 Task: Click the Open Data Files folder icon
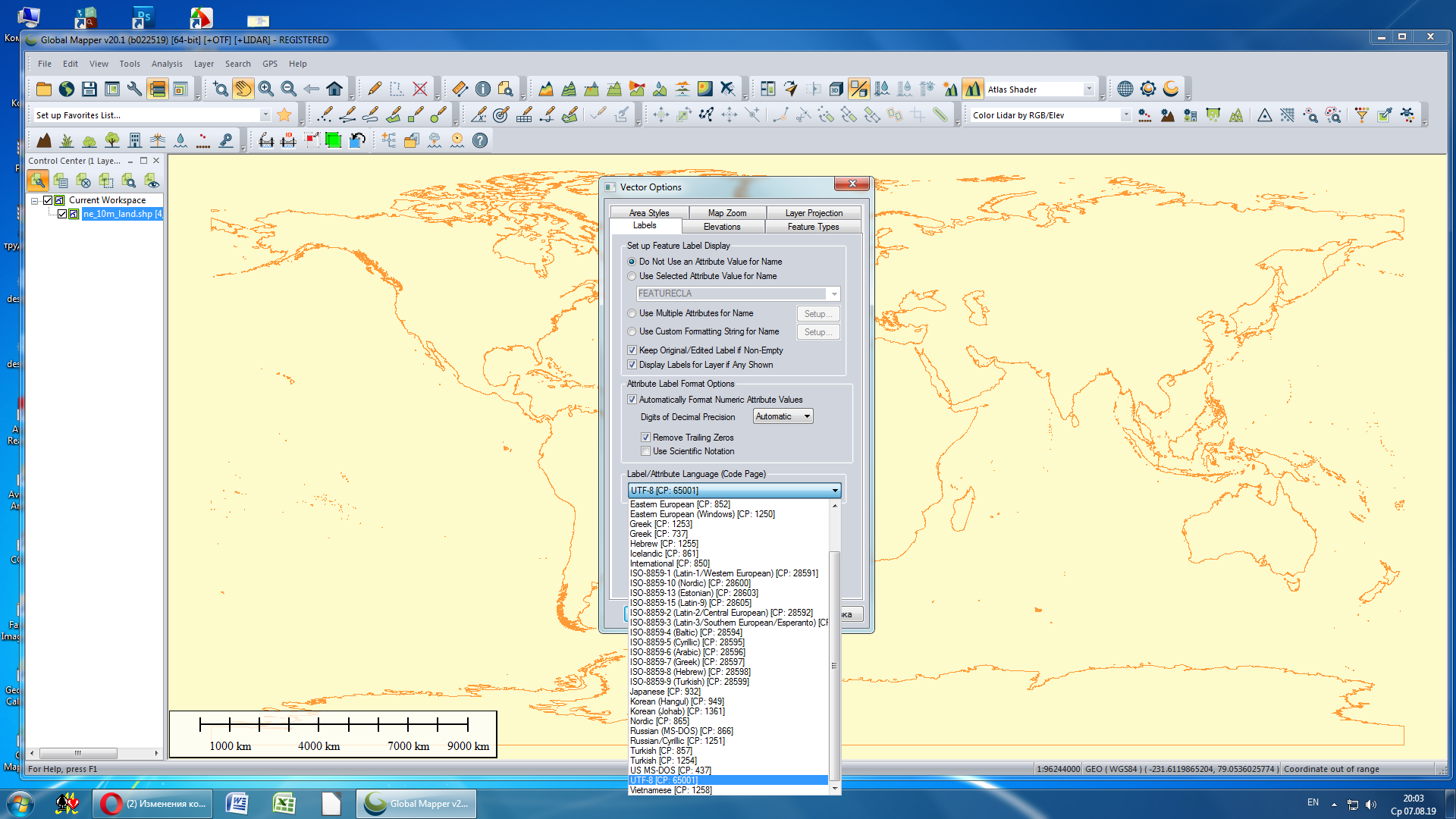44,89
